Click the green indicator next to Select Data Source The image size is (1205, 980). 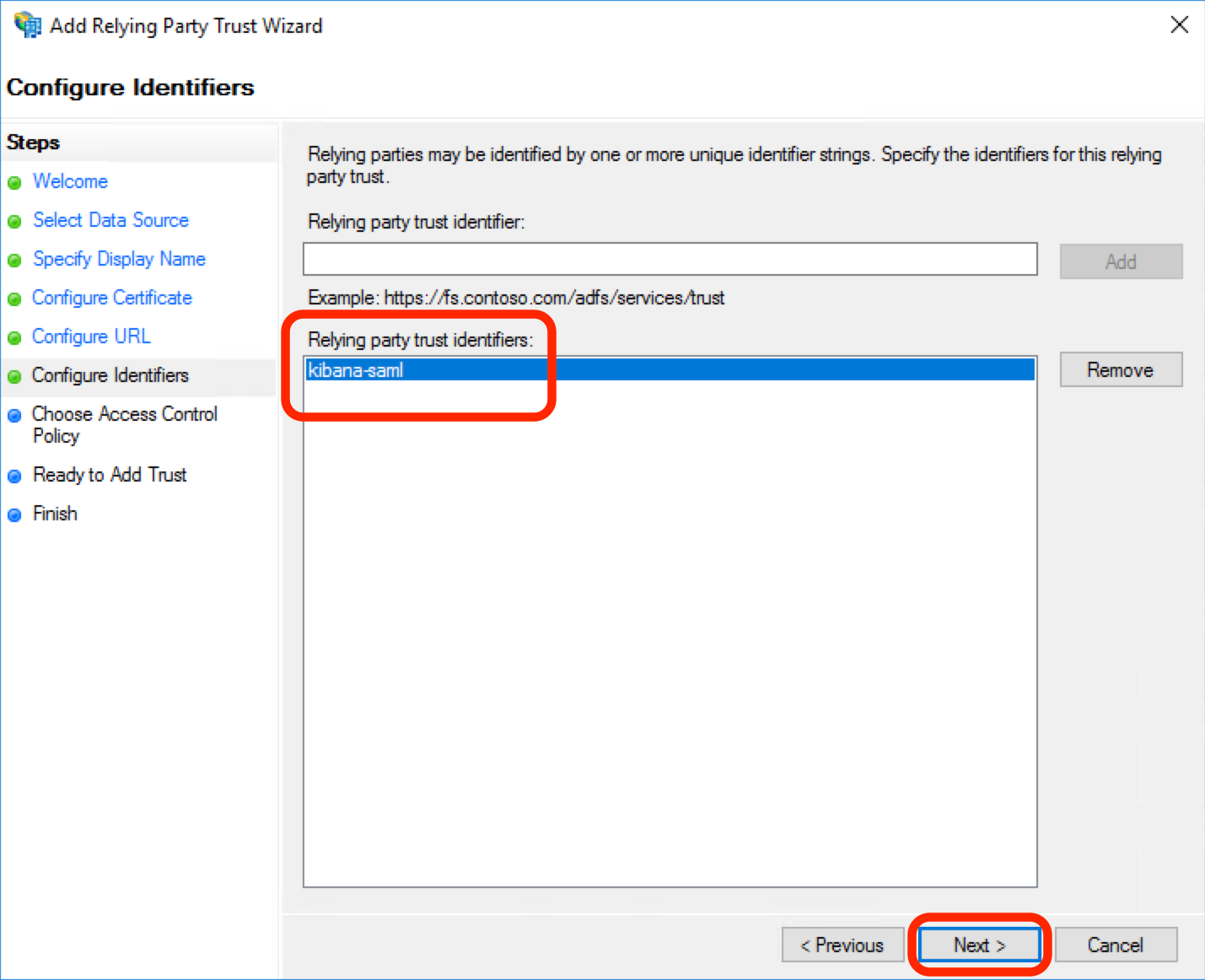(x=14, y=221)
